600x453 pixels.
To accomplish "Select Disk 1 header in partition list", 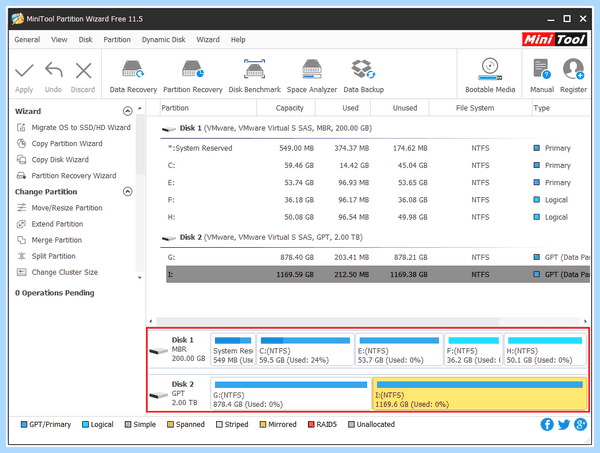I will (266, 128).
